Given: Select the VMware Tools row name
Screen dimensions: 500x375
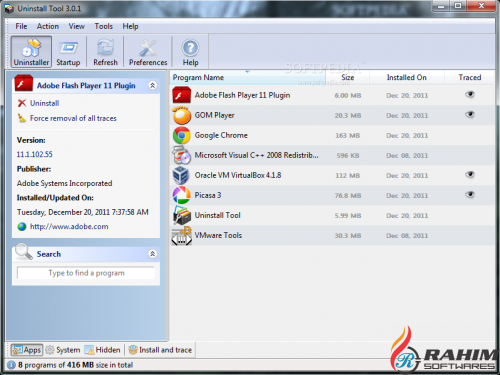Looking at the screenshot, I should pos(218,235).
